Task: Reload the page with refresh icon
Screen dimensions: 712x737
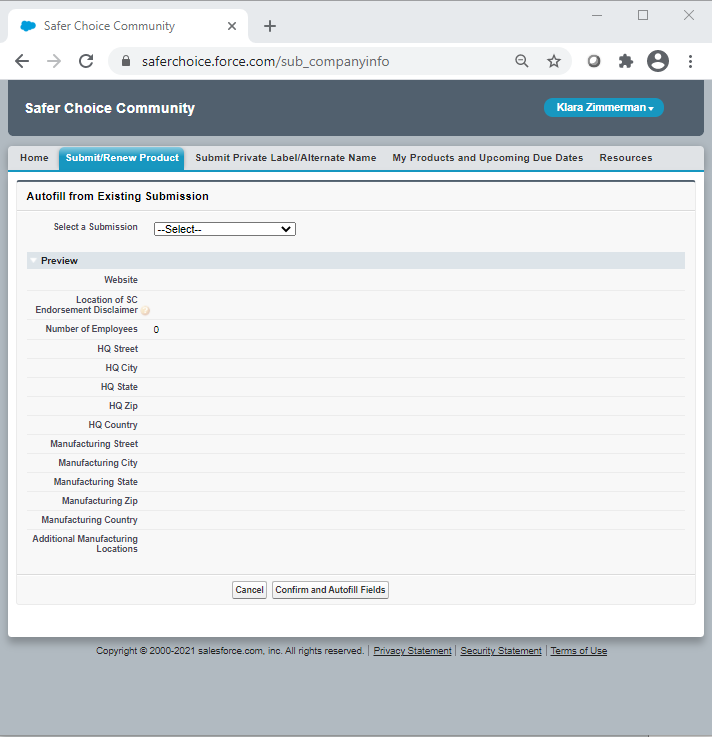Action: pyautogui.click(x=86, y=61)
